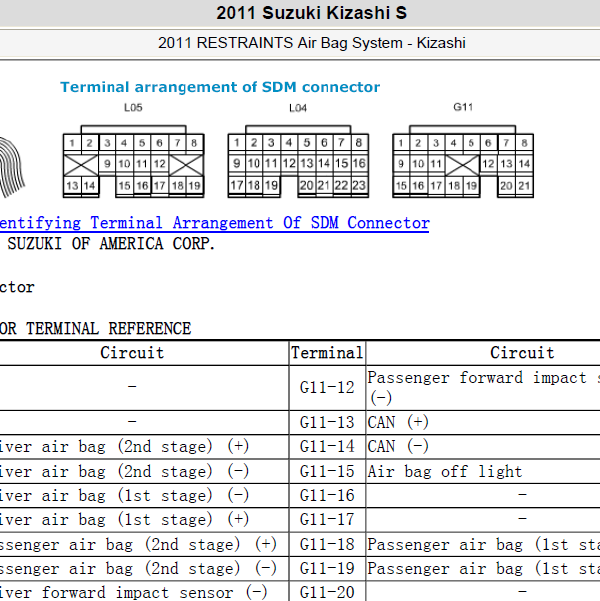
Task: Click the 'forward impact sensor (−)' cell beside G11-20
Action: tap(144, 591)
